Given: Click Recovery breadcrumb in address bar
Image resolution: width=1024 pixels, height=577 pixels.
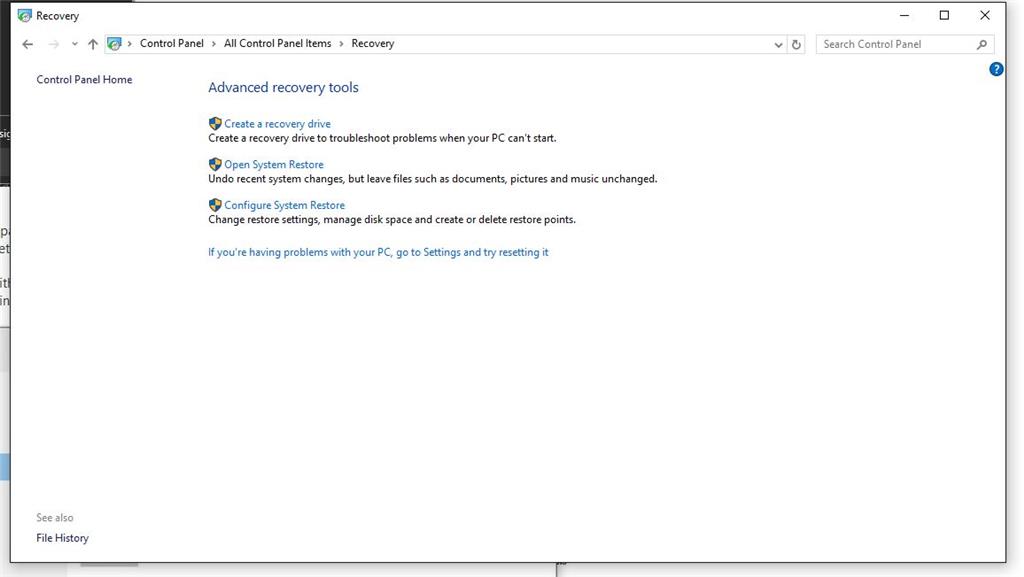Looking at the screenshot, I should tap(373, 44).
